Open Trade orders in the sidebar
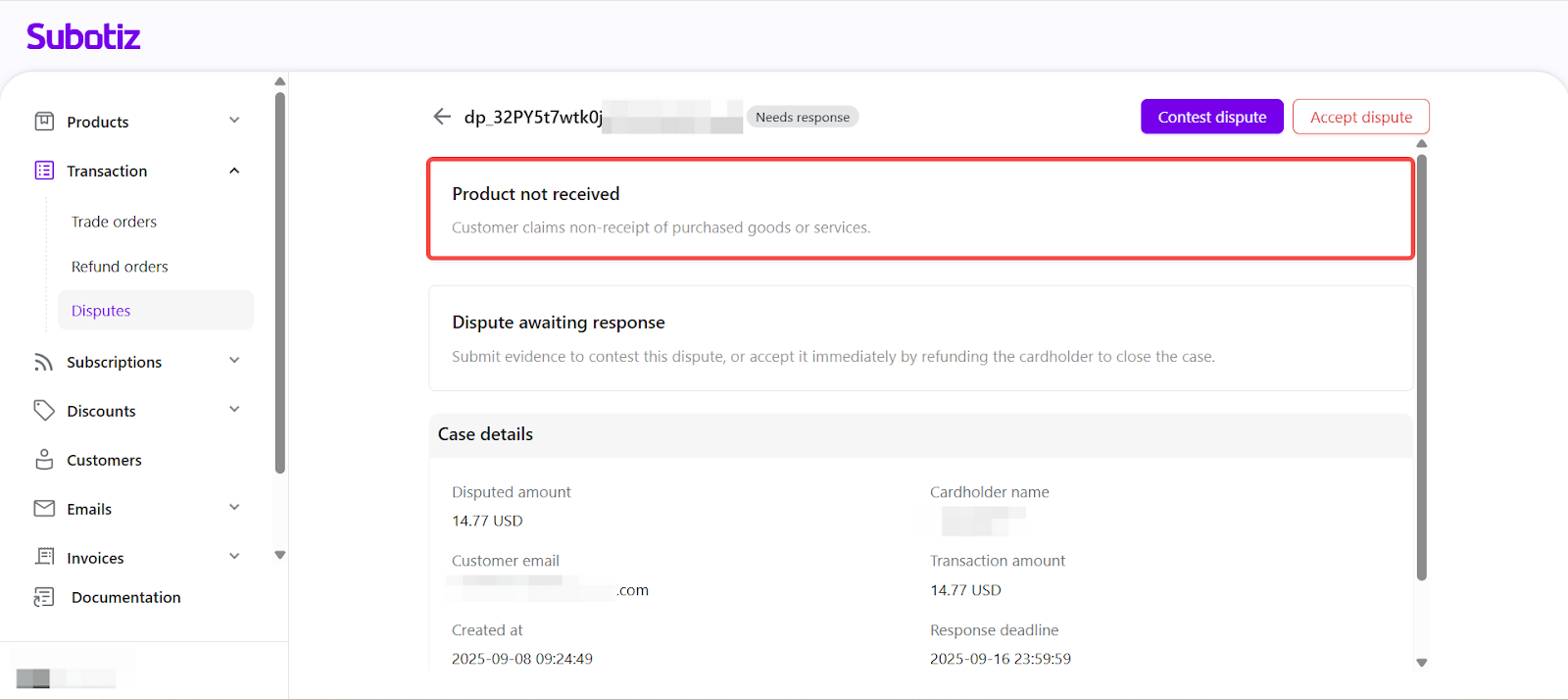Image resolution: width=1568 pixels, height=700 pixels. [x=114, y=222]
